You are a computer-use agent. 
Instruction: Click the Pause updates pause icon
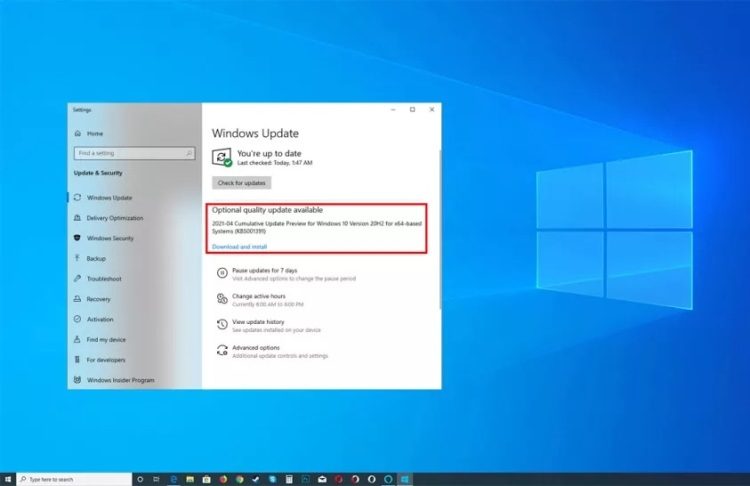click(220, 273)
